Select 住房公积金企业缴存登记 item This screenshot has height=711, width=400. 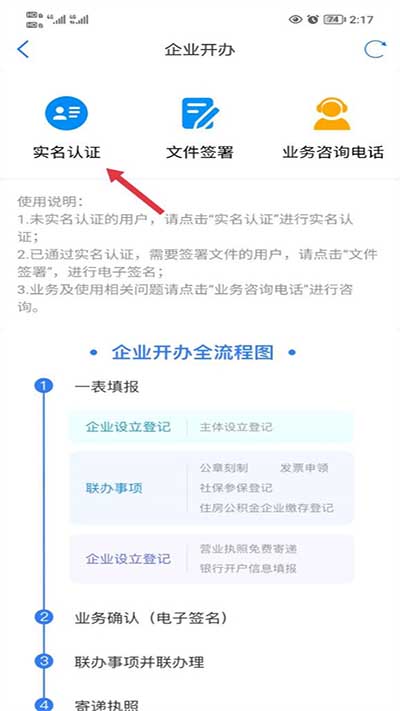266,508
